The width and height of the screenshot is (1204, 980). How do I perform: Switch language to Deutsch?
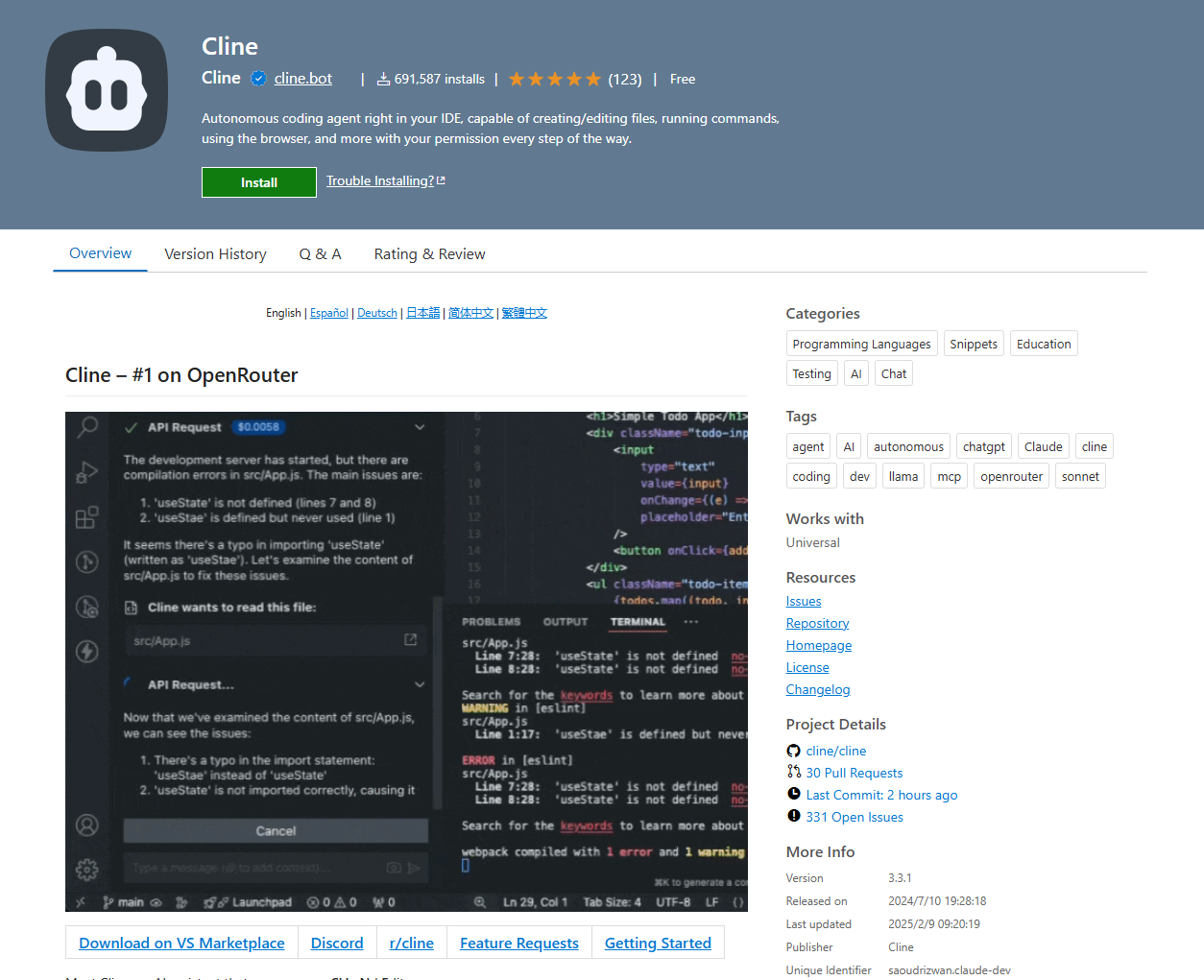coord(377,313)
